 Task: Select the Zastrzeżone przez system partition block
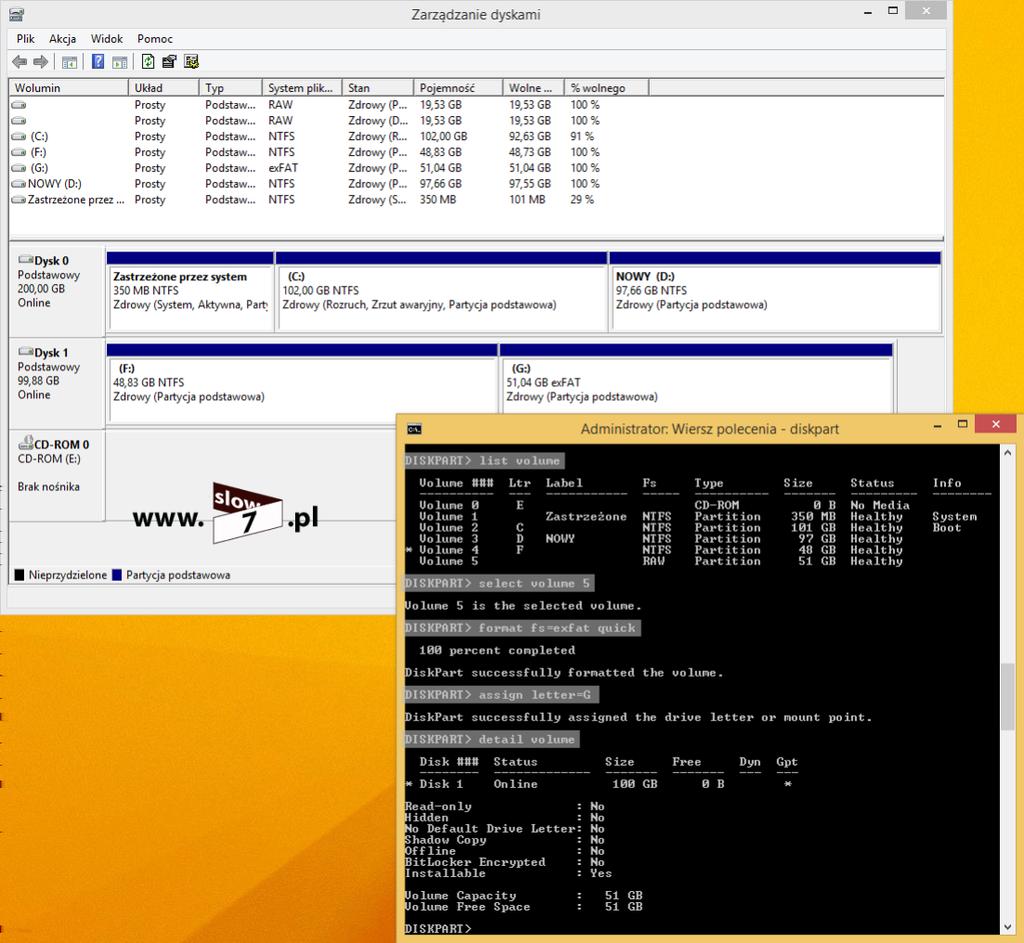click(190, 291)
